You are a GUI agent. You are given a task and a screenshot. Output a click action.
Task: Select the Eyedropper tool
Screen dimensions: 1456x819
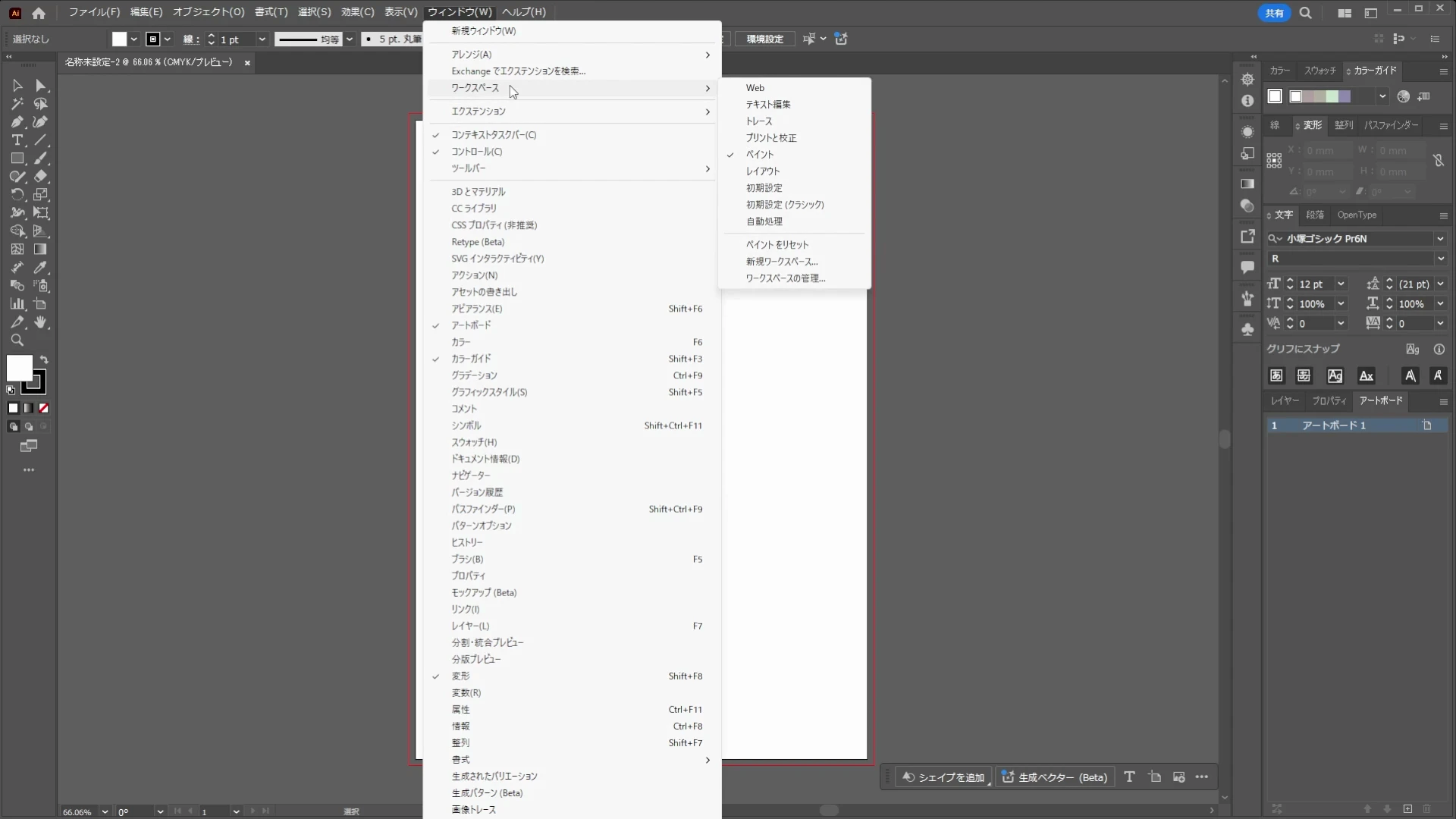[x=41, y=268]
